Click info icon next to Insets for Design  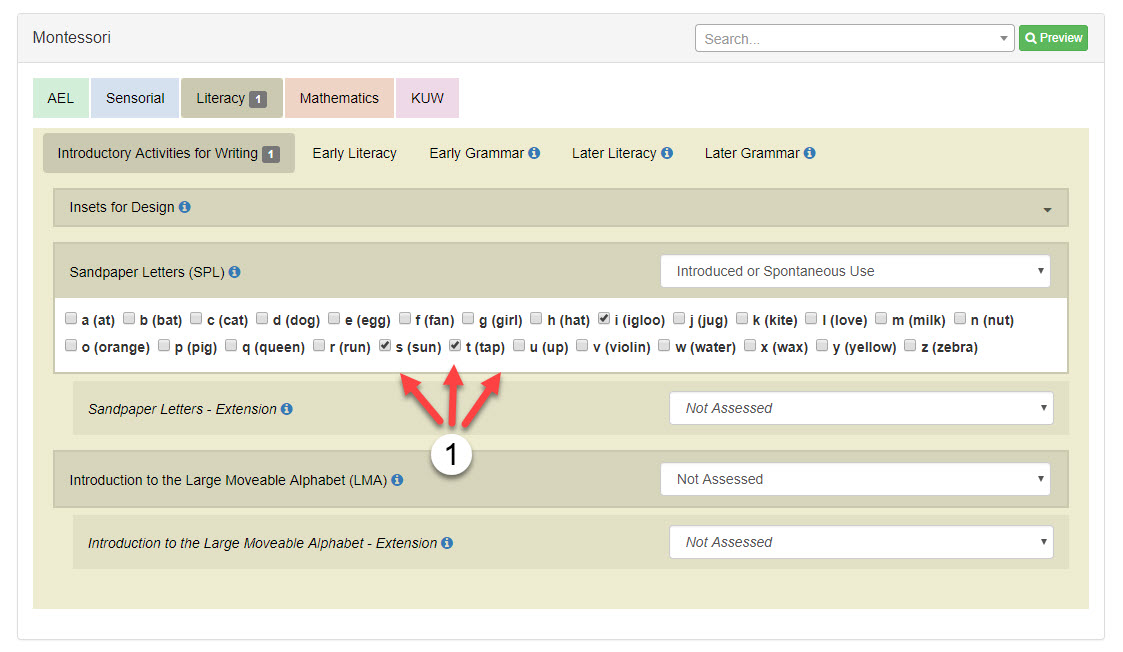[x=185, y=207]
